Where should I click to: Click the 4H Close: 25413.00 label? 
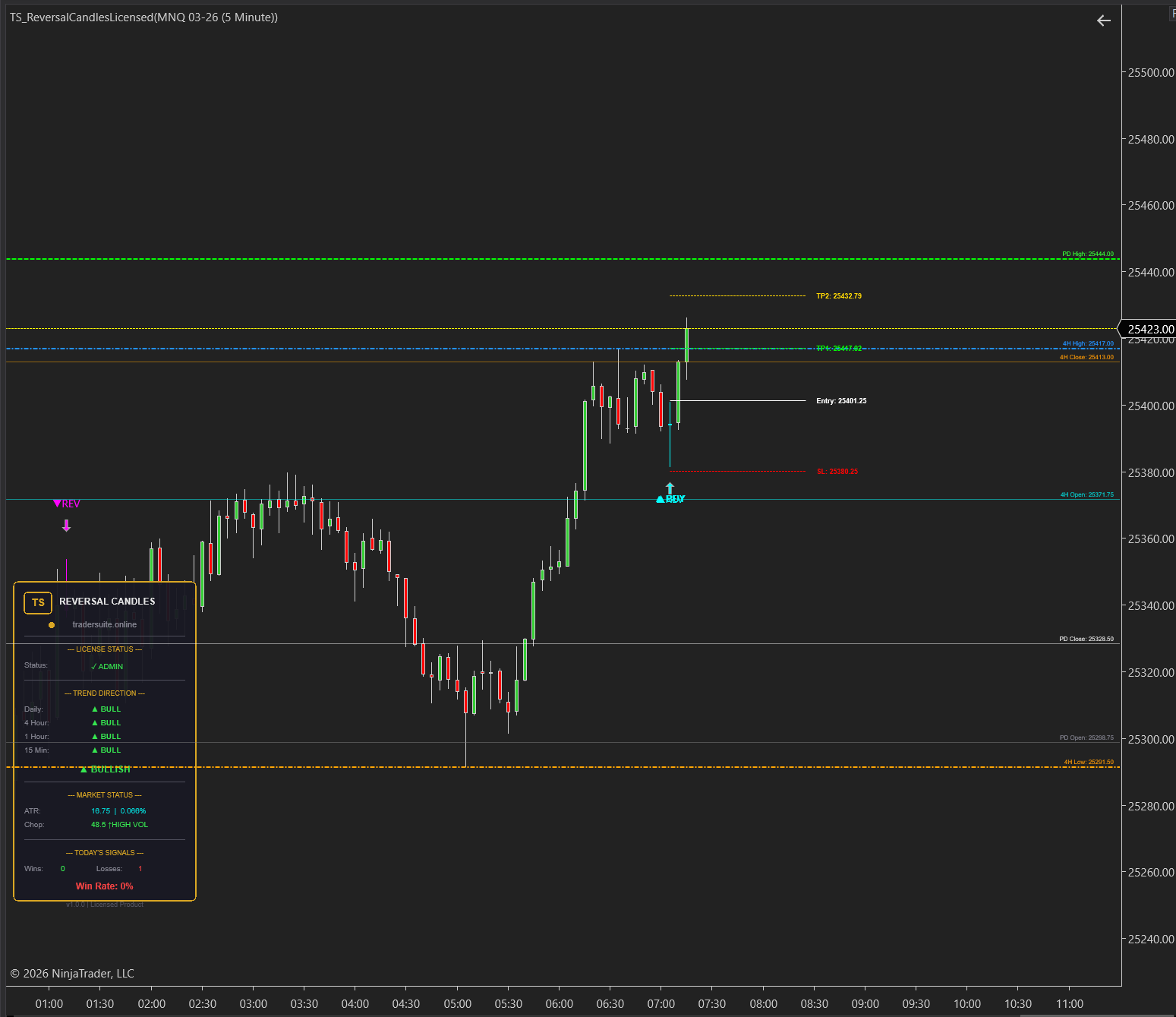coord(1086,357)
